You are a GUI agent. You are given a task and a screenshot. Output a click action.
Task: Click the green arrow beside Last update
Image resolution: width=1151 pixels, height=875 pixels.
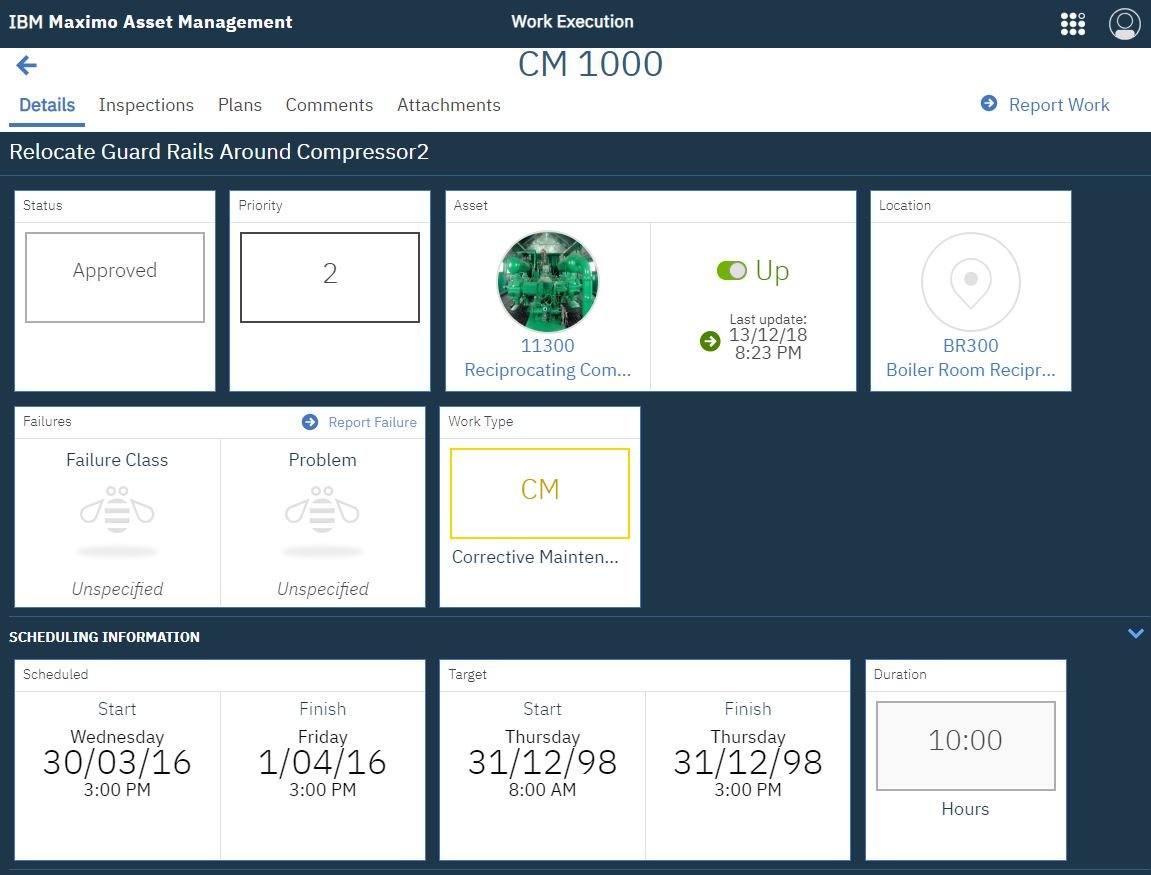coord(710,342)
